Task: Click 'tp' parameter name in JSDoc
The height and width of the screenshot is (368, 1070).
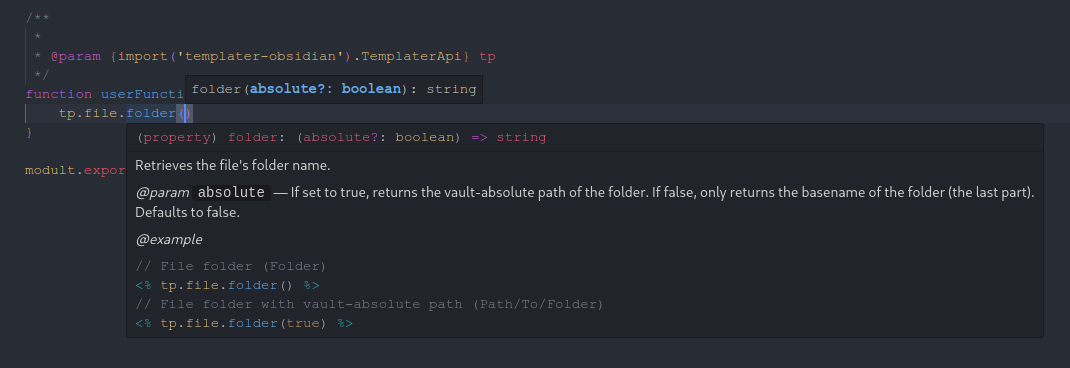Action: (487, 57)
